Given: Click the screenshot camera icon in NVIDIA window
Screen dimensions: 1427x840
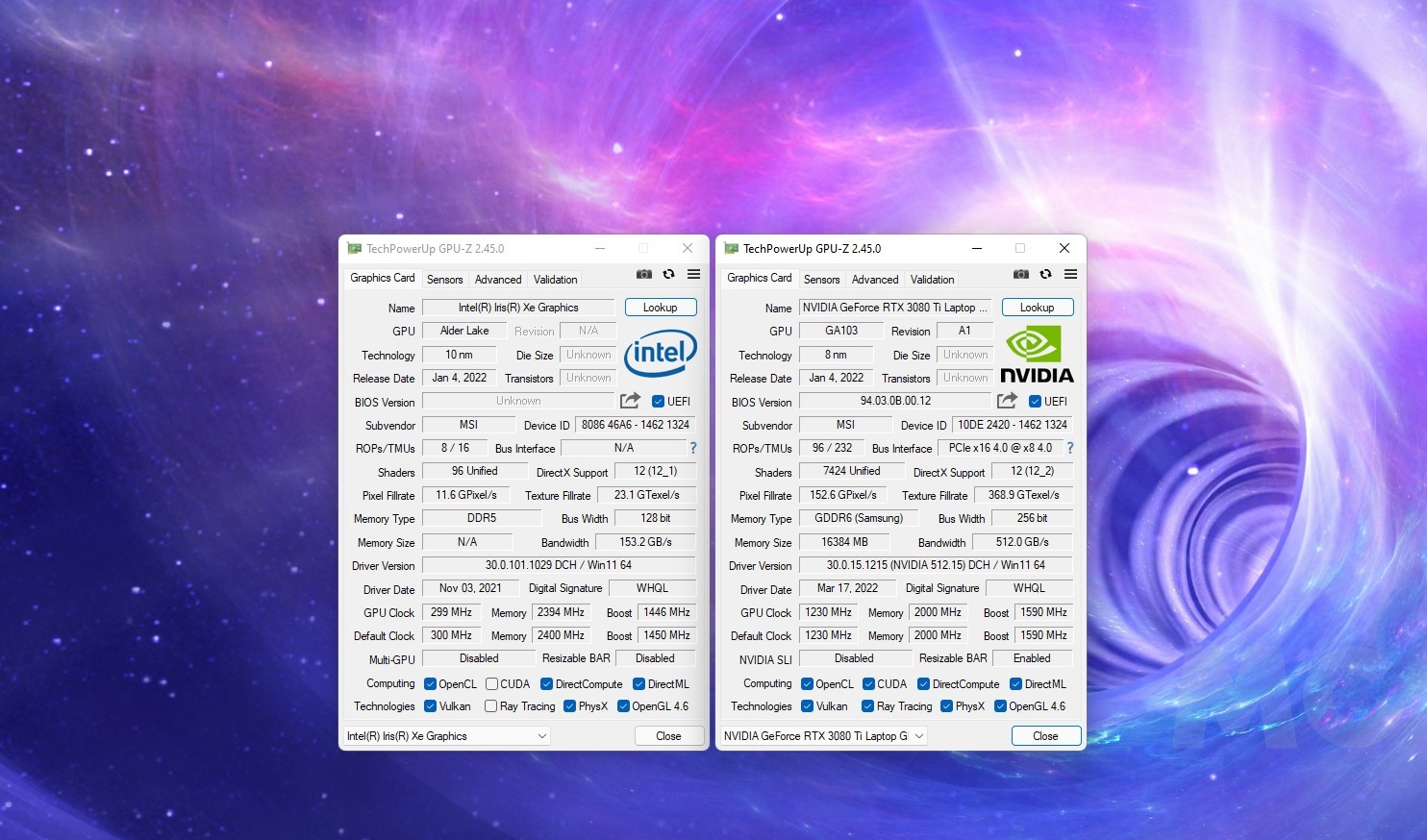Looking at the screenshot, I should (x=1021, y=275).
